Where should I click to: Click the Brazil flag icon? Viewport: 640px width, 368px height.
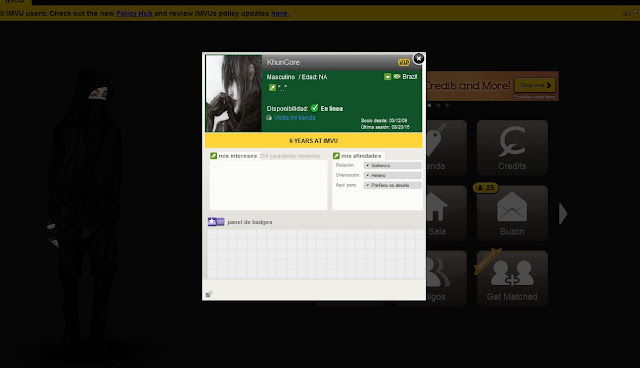[397, 77]
